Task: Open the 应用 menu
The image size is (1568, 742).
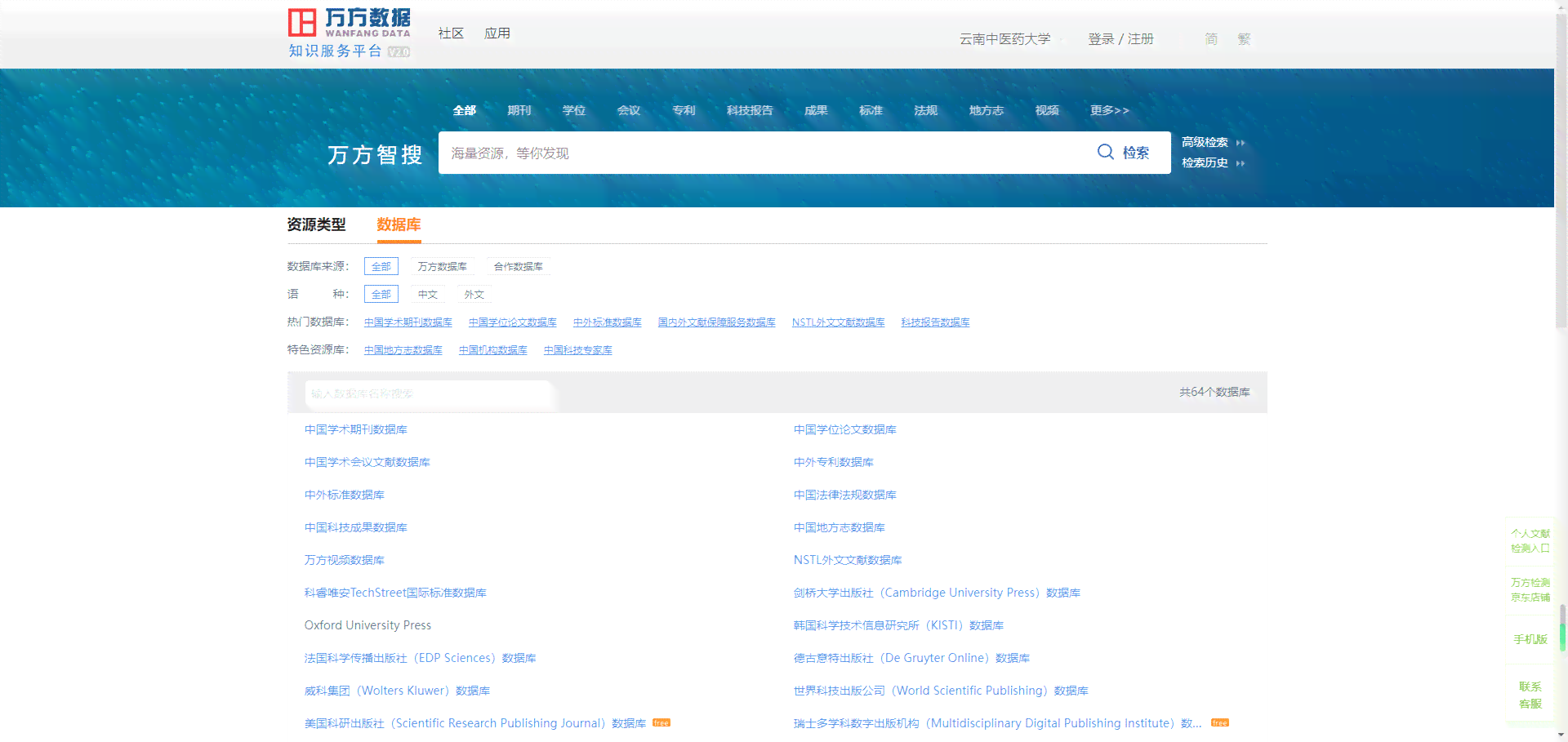Action: click(x=497, y=33)
